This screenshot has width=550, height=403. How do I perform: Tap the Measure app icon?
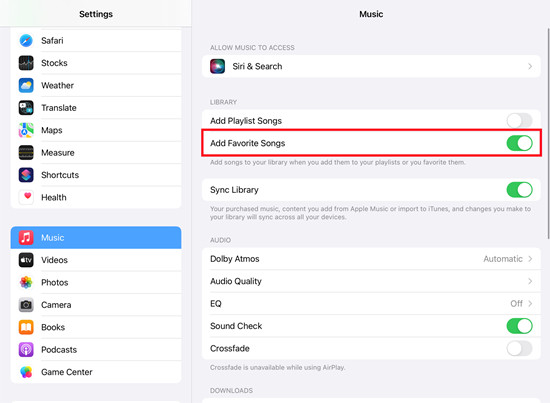click(26, 153)
